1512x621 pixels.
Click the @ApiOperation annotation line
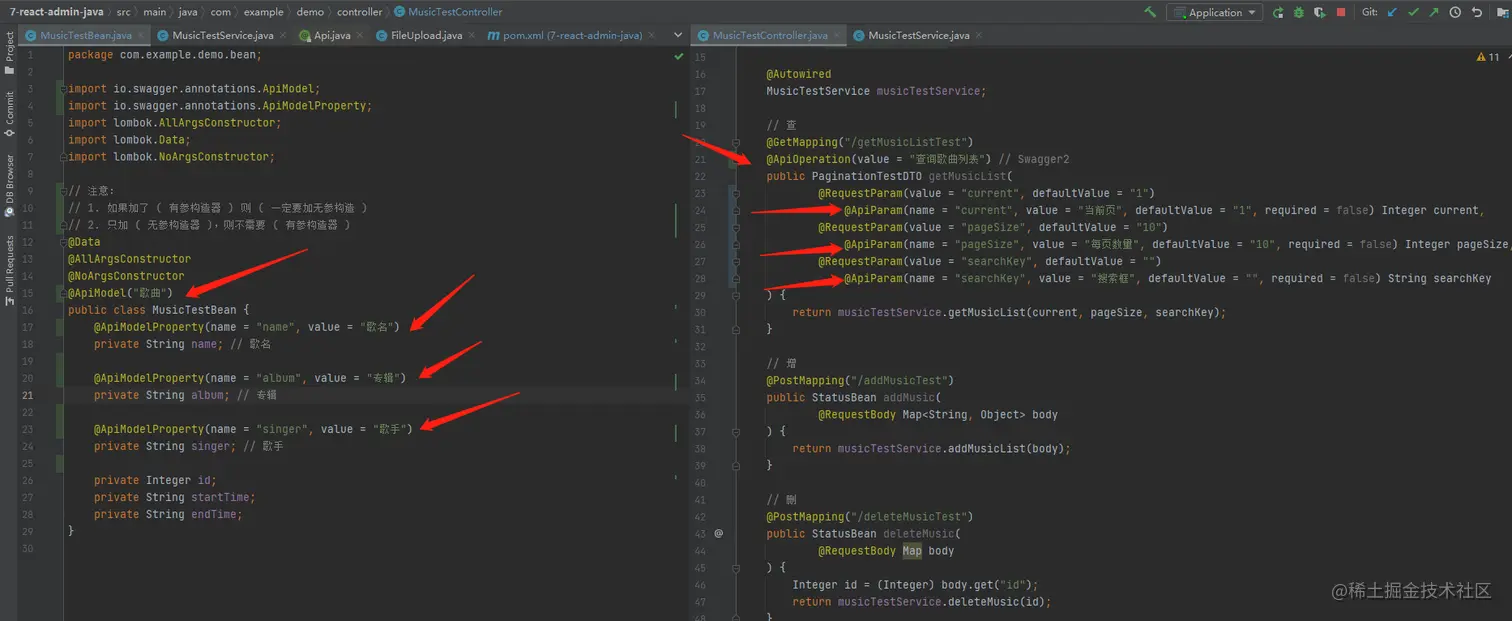918,159
